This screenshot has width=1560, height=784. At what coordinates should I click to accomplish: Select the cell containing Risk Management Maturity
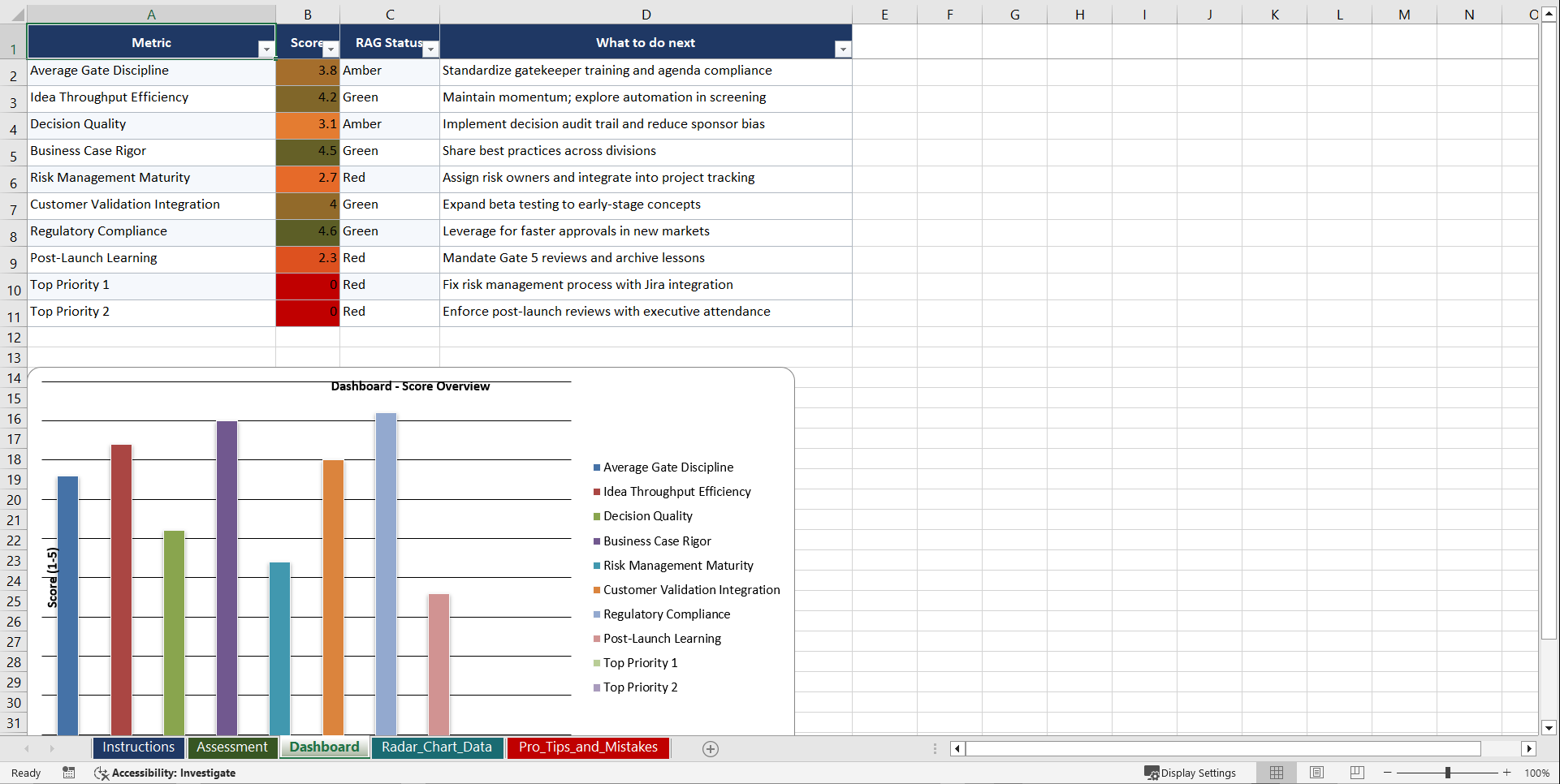coord(110,178)
